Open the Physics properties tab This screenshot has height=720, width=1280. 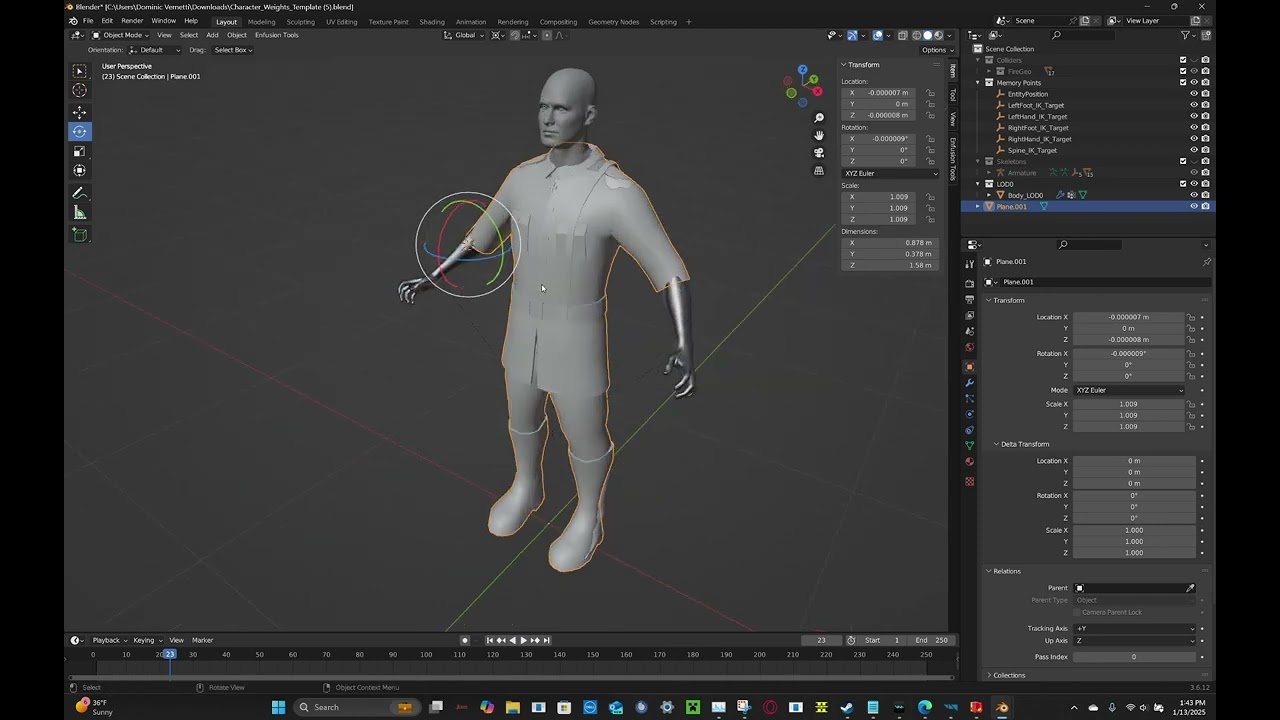969,414
